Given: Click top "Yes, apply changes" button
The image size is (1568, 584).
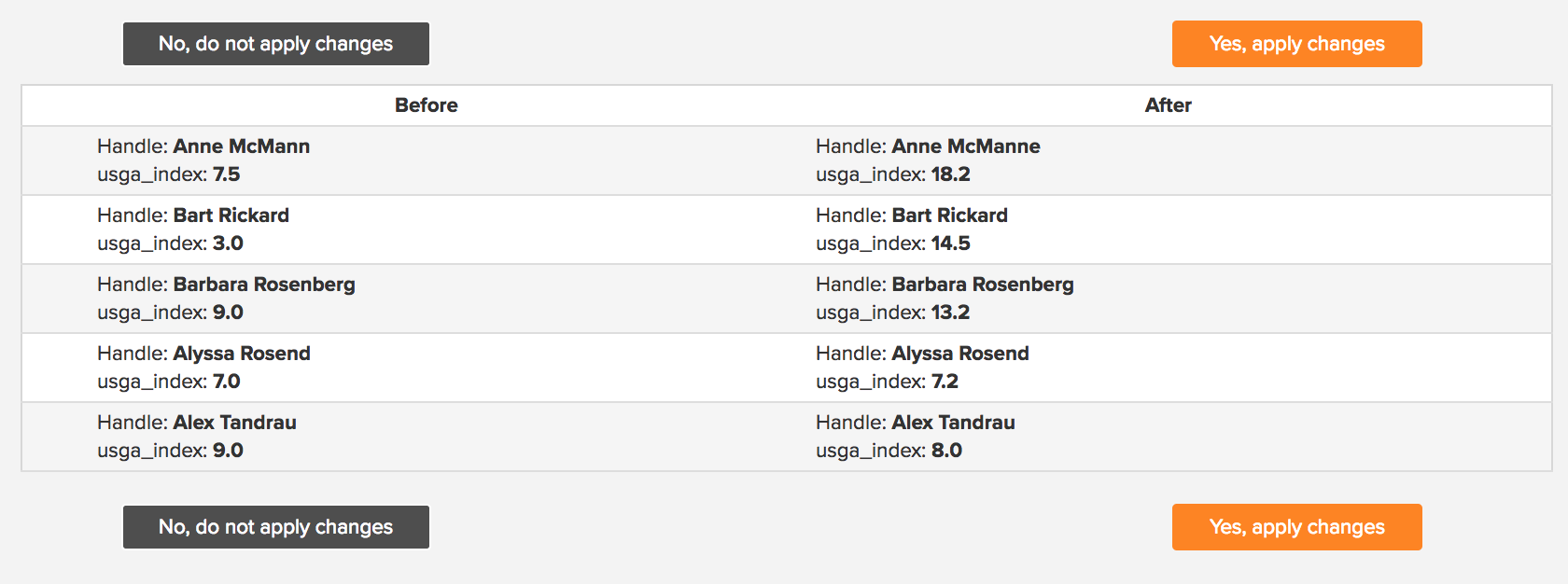Looking at the screenshot, I should point(1297,44).
